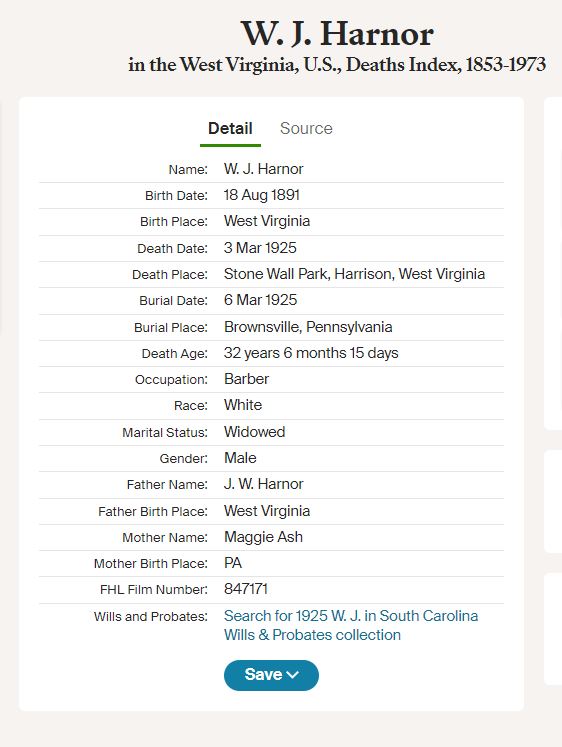Click the W. J. Harnor page heading

(337, 34)
